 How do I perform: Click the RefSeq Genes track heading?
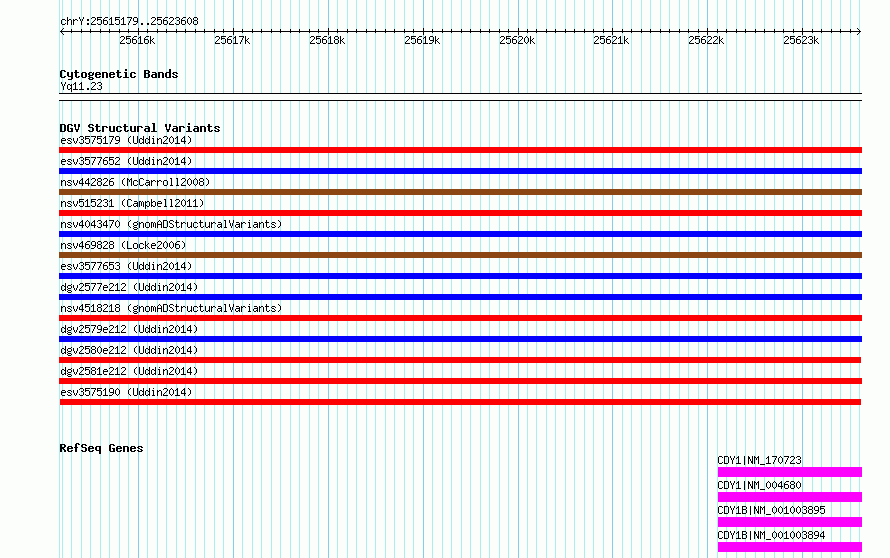tap(101, 448)
